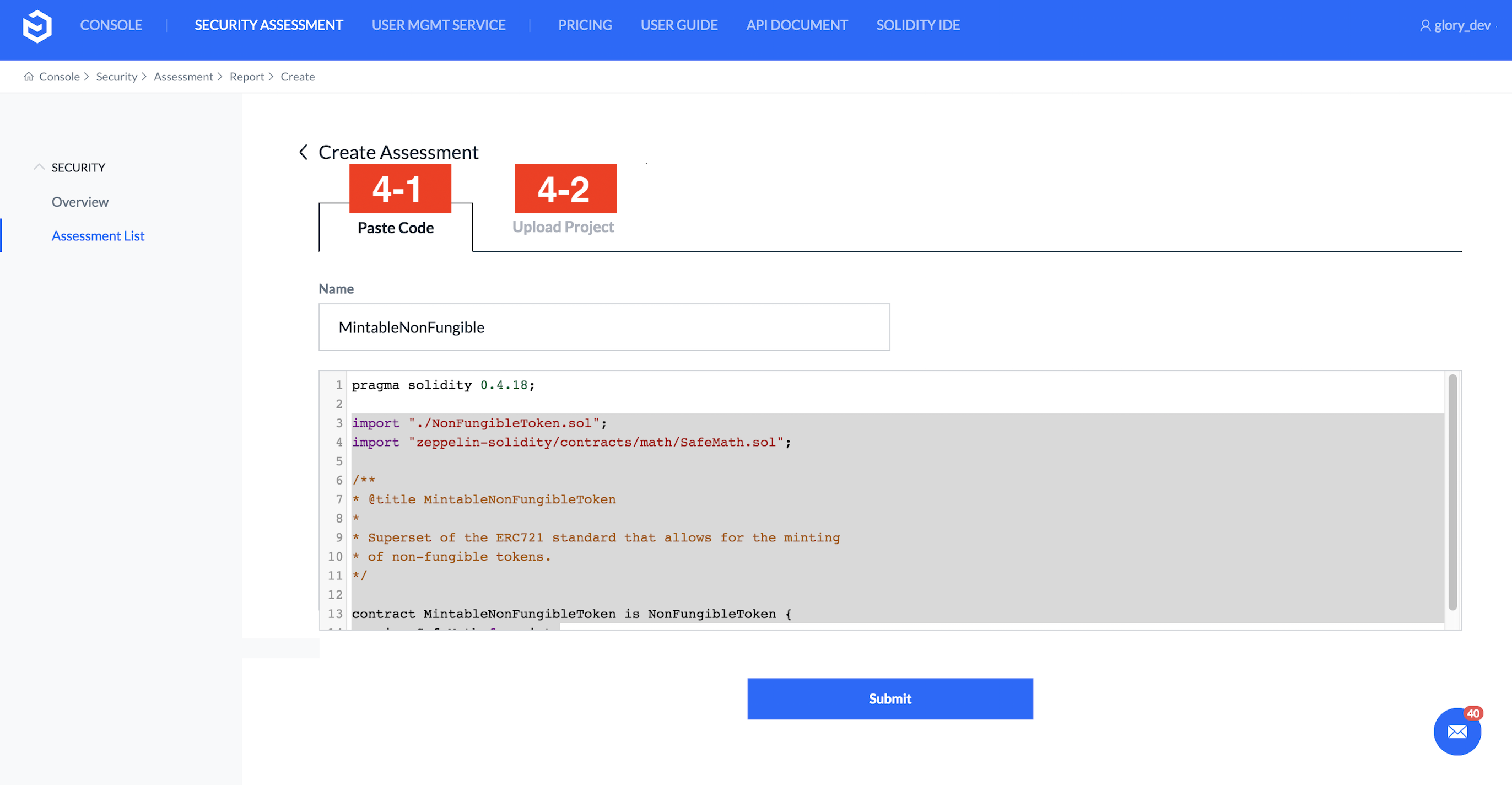The width and height of the screenshot is (1512, 785).
Task: Click the Name input field
Action: click(603, 327)
